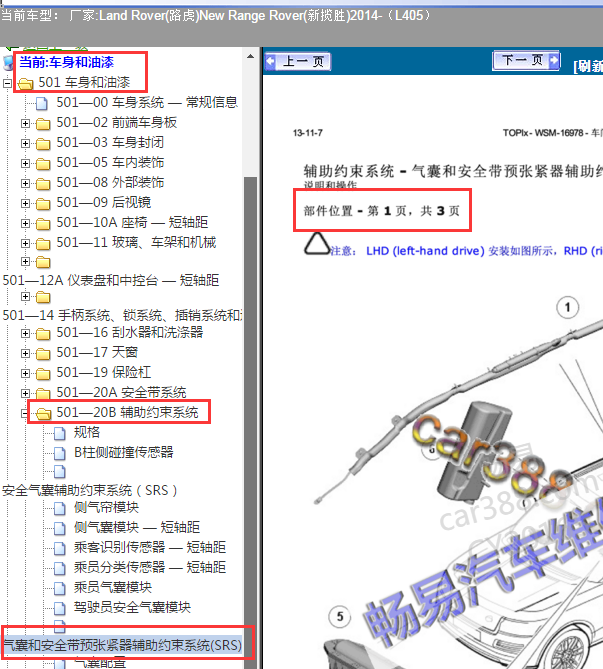Click the folder icon for 501—08 外部装饰
This screenshot has width=603, height=669.
[43, 184]
